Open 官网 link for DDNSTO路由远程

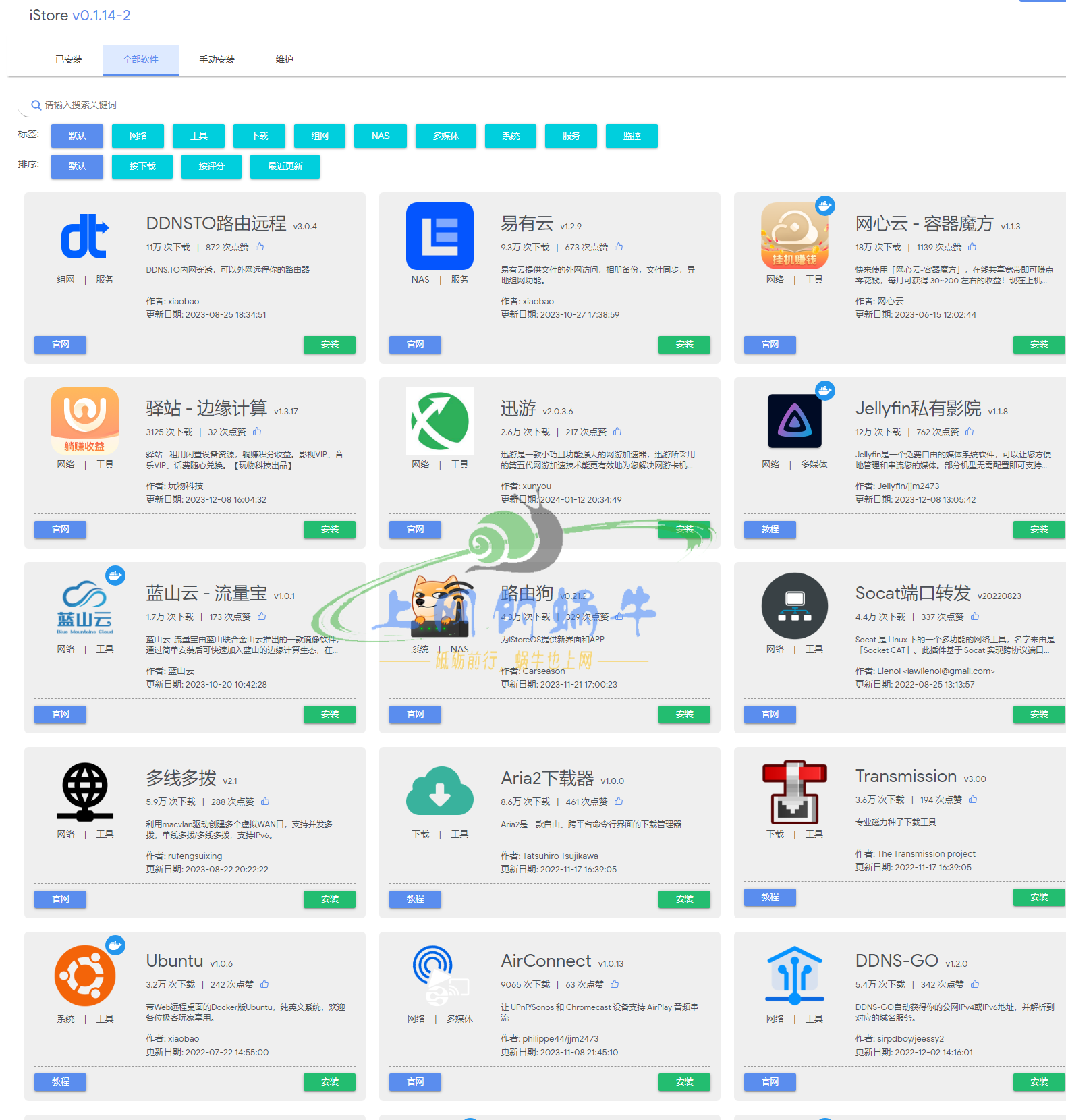(x=61, y=344)
